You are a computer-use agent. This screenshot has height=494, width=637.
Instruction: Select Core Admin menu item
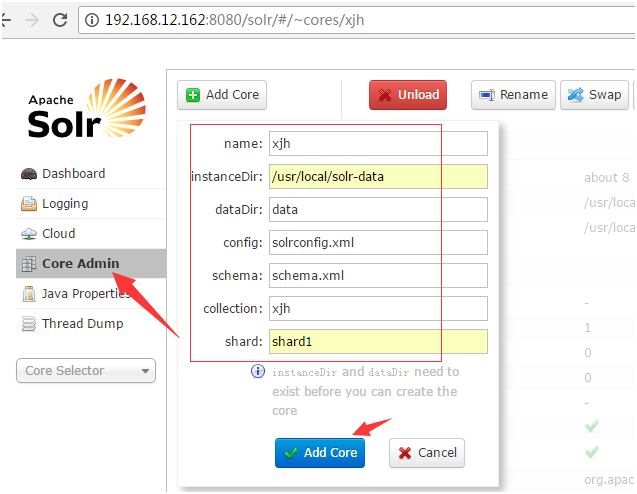click(91, 264)
